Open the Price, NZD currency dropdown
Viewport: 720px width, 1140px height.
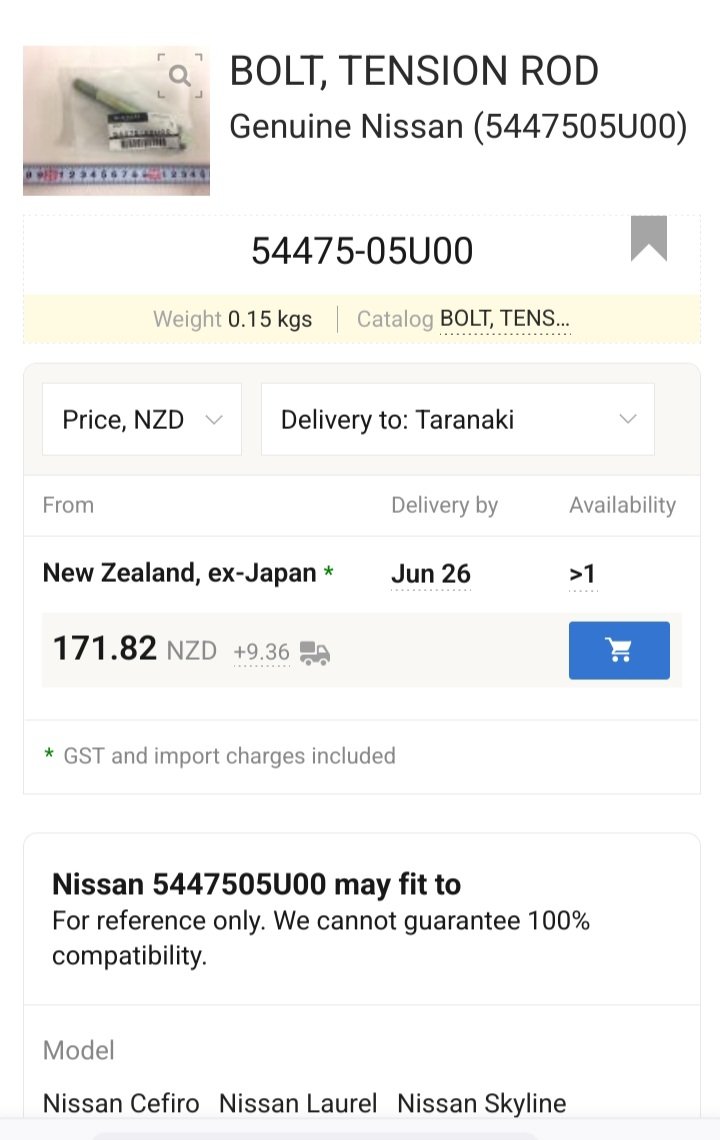point(142,420)
